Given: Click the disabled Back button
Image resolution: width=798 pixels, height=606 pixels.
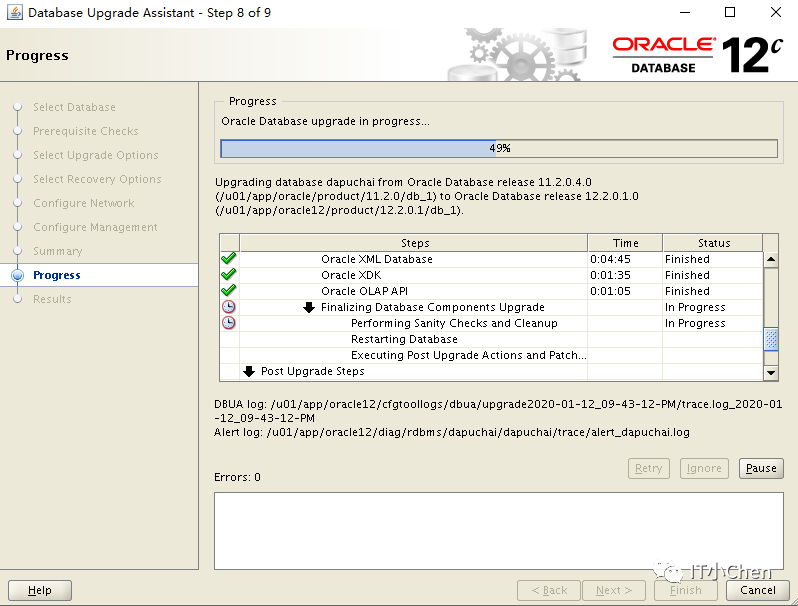Looking at the screenshot, I should tap(549, 590).
